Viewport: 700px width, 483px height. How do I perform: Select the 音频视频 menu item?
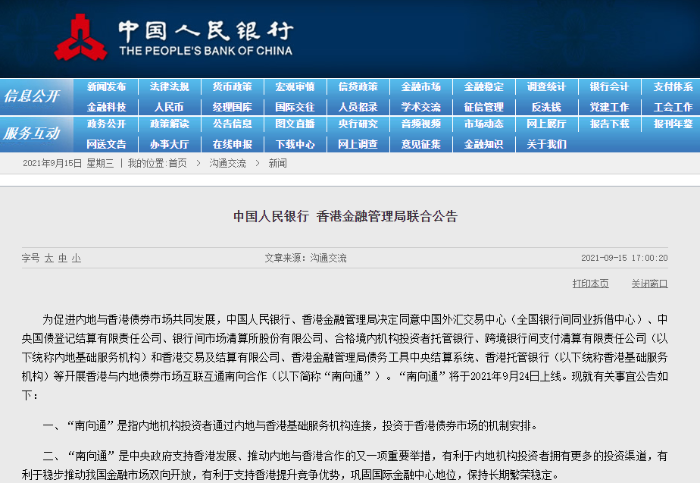(x=421, y=124)
